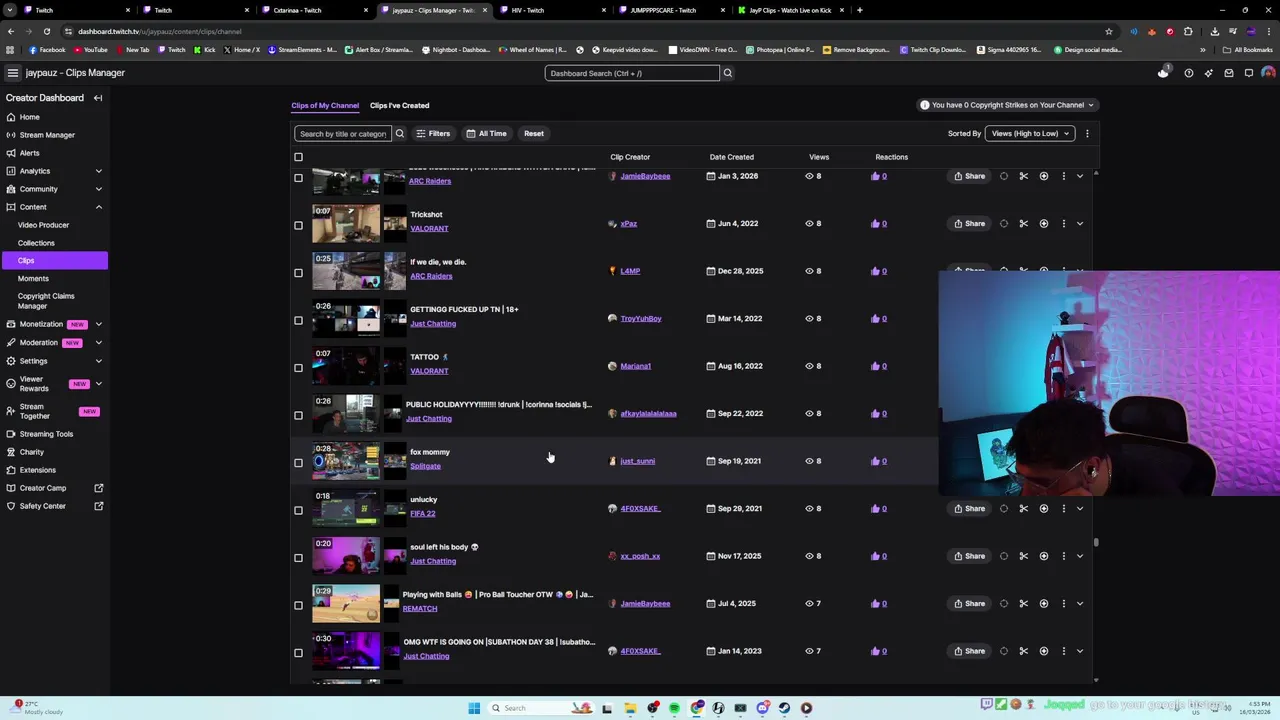Screen dimensions: 1280x720
Task: Open the Filters button
Action: (x=433, y=133)
